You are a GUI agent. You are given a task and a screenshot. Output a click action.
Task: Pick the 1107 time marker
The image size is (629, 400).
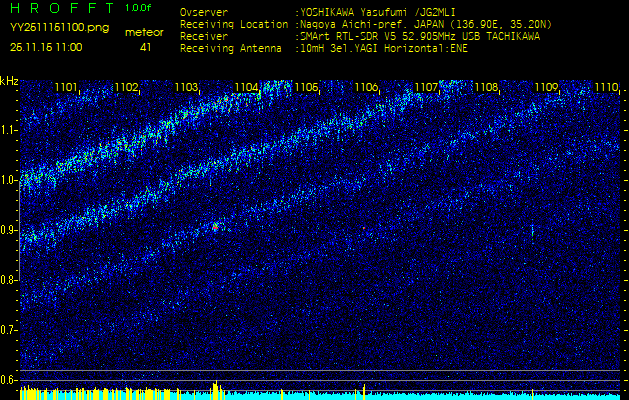click(x=426, y=88)
